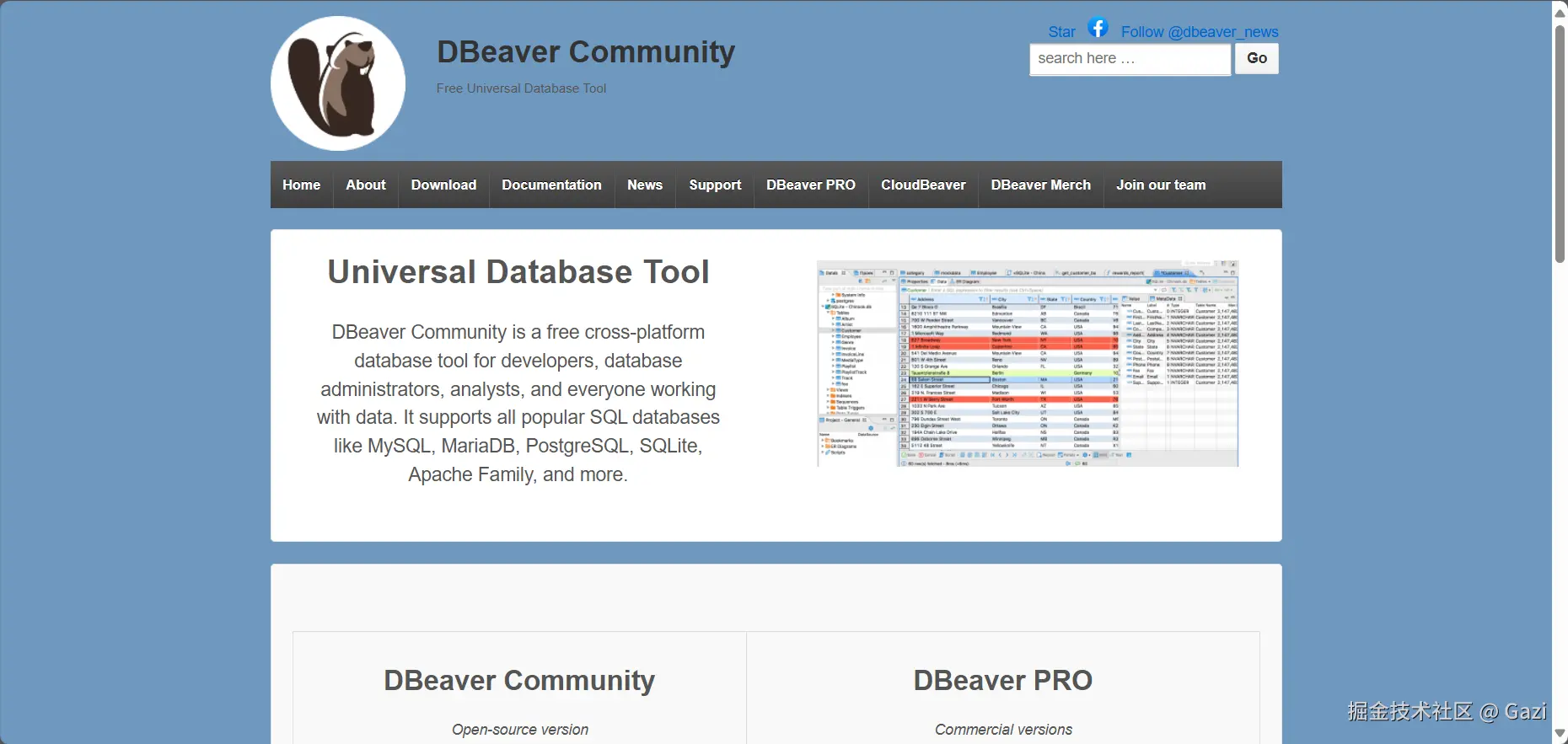Open the Documentation menu item
The image size is (1568, 744).
552,185
